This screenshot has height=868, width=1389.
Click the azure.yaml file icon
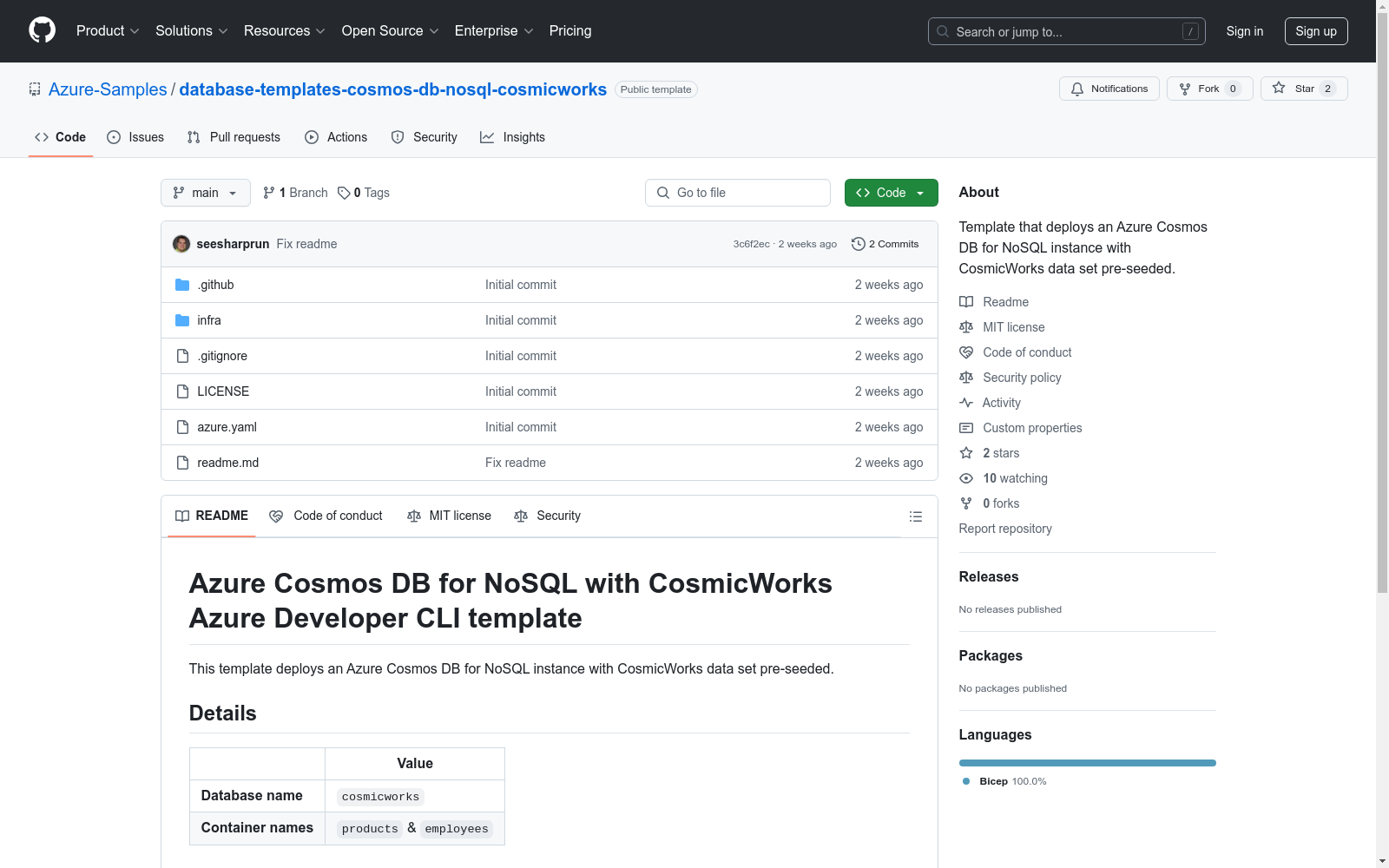182,427
